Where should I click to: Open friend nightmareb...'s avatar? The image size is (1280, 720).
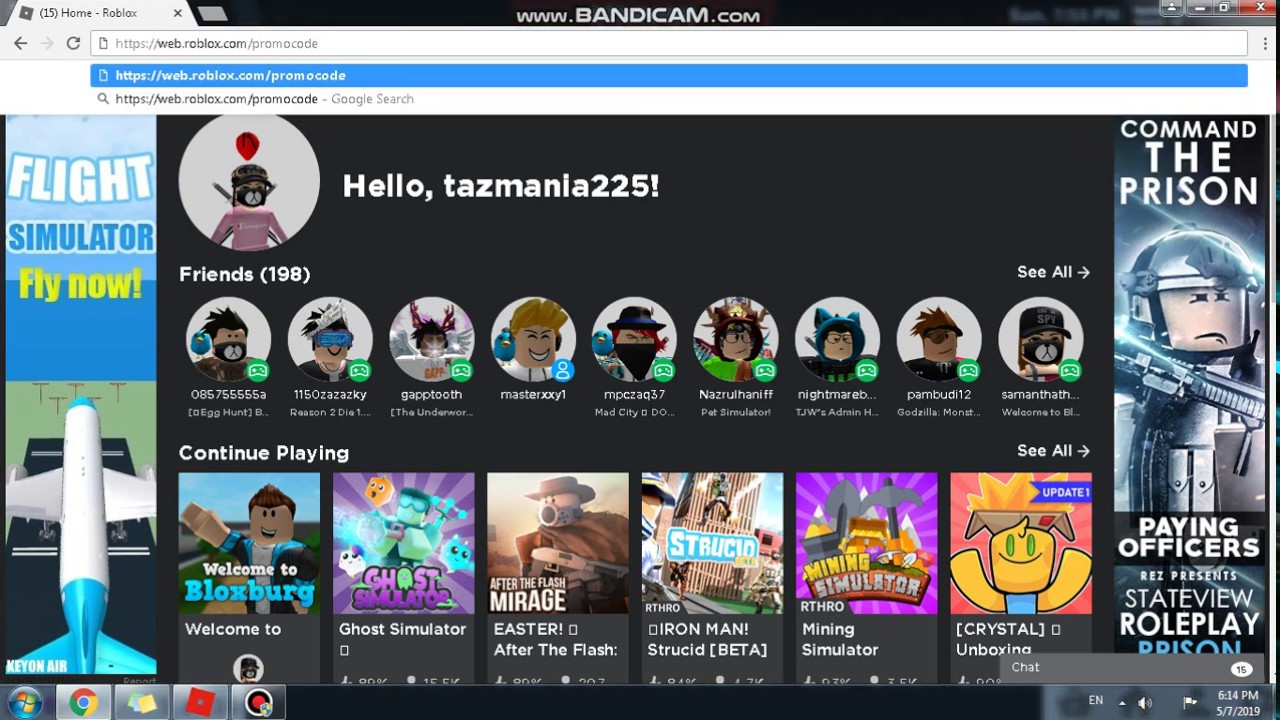pos(837,339)
